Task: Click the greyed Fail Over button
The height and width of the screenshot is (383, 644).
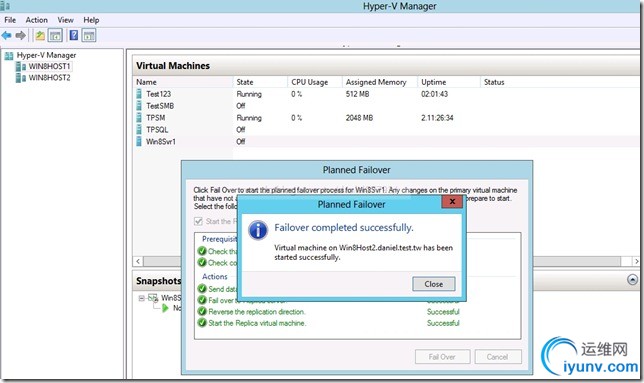Action: pos(442,357)
